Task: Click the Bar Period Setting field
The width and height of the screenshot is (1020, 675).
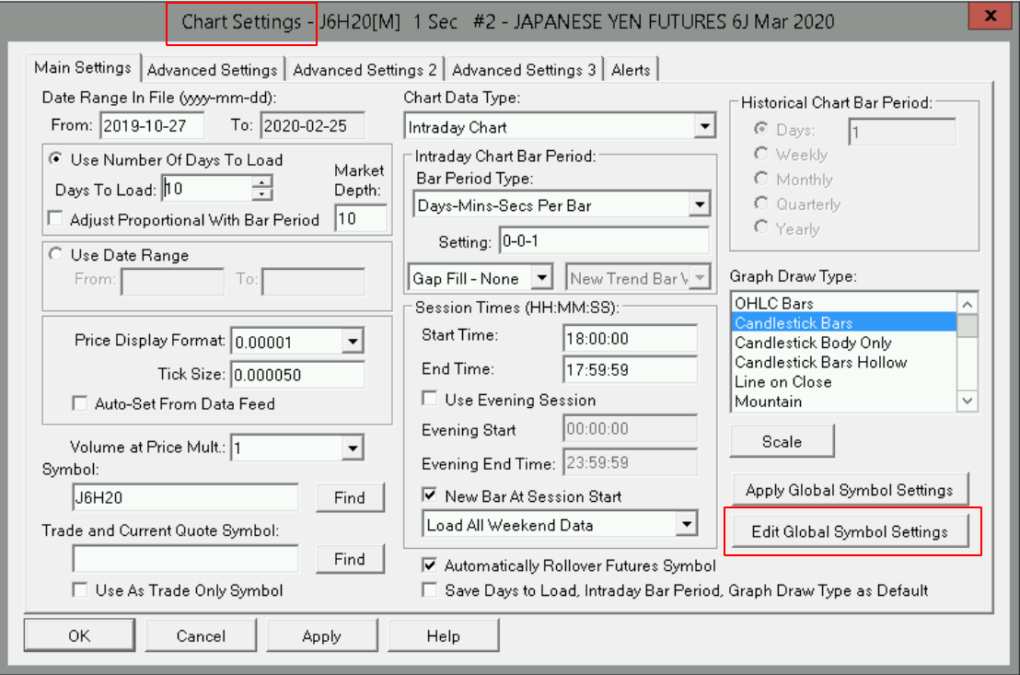Action: point(604,241)
